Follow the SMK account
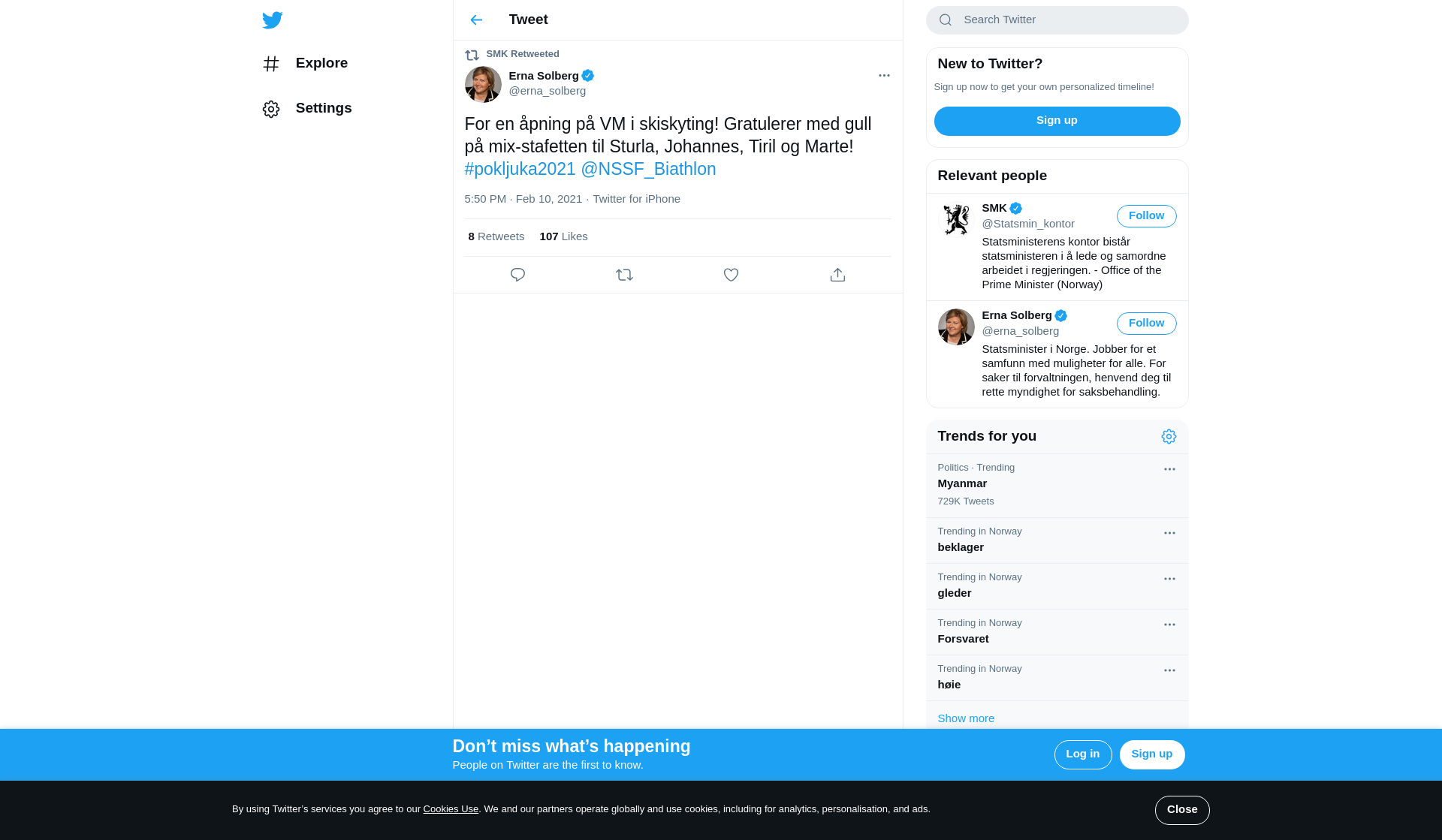Image resolution: width=1442 pixels, height=840 pixels. pyautogui.click(x=1146, y=216)
